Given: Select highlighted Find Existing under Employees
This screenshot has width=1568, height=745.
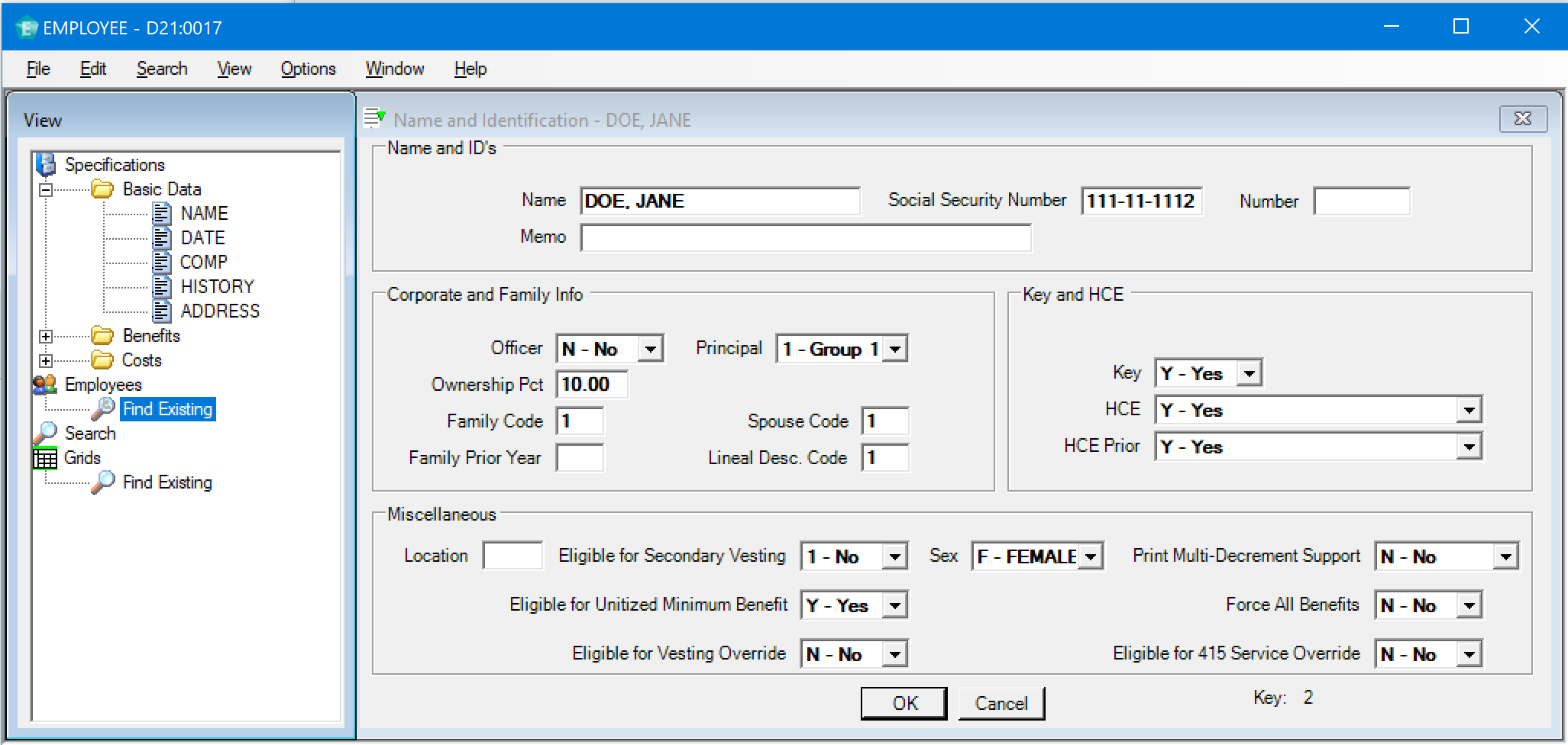Looking at the screenshot, I should coord(168,408).
